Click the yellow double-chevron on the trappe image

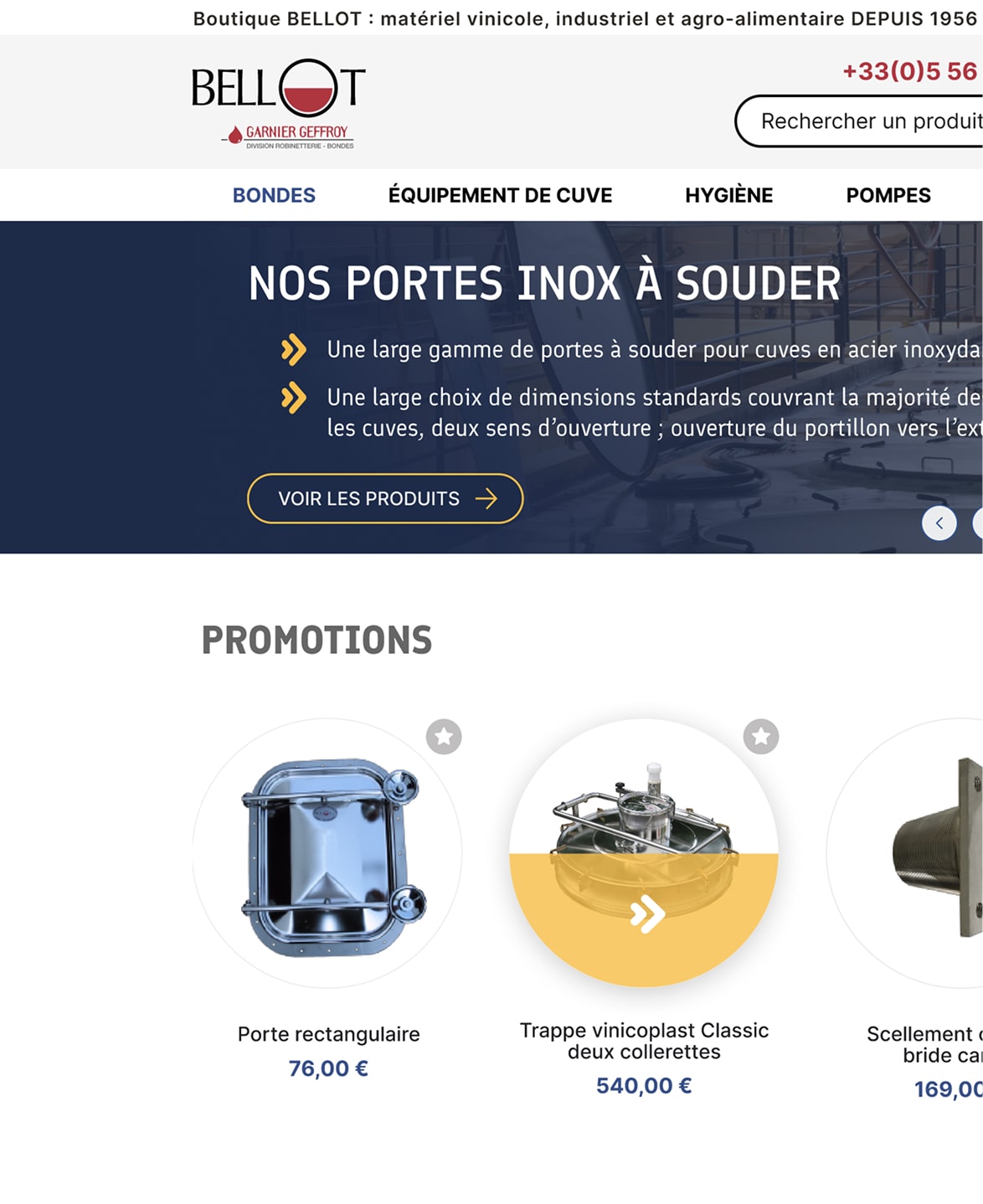(647, 913)
